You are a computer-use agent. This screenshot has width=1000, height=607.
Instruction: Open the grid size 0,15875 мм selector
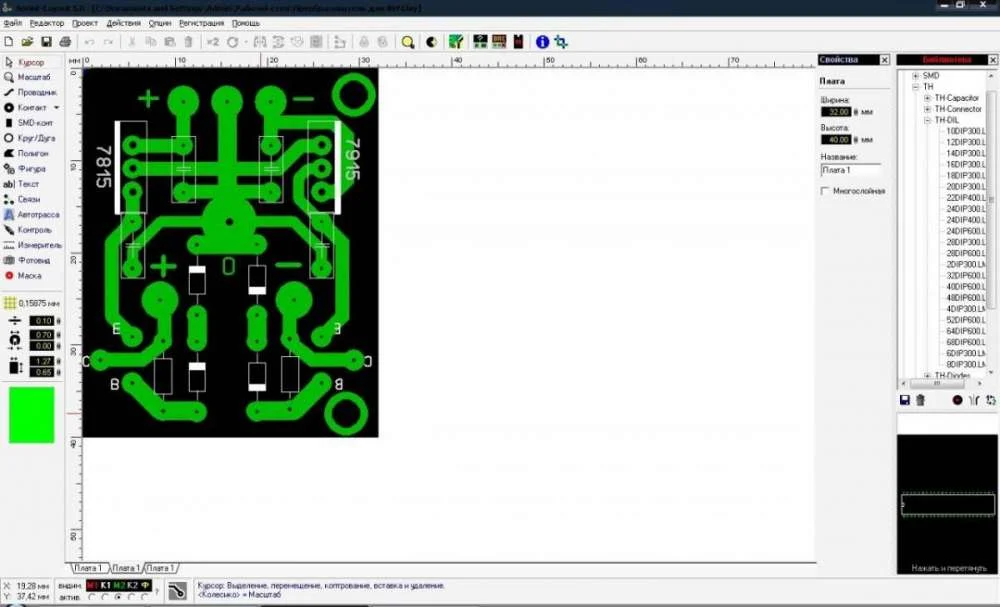point(32,304)
